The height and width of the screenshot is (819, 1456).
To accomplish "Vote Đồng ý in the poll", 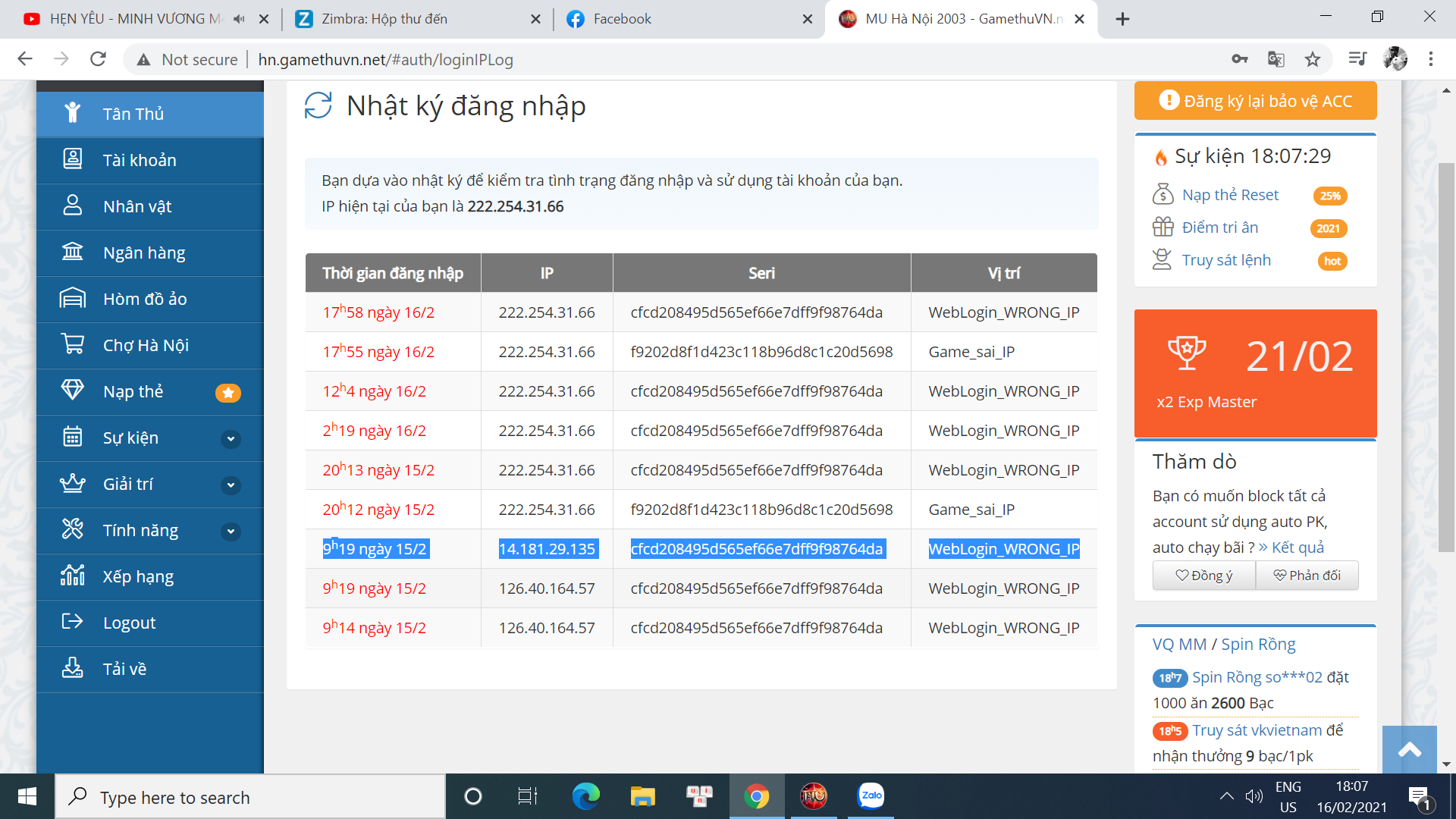I will [1203, 576].
